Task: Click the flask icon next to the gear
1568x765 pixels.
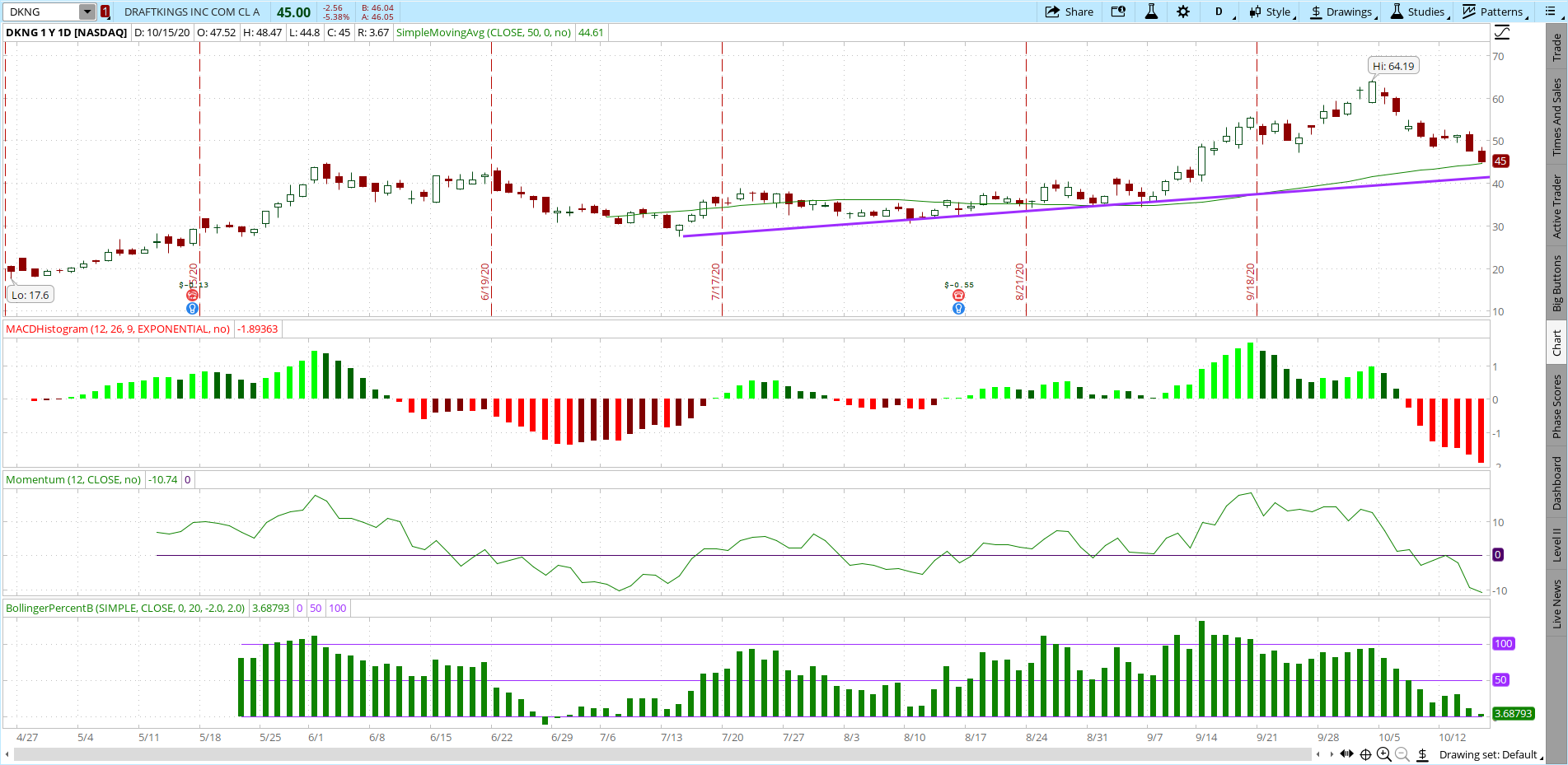Action: pos(1151,12)
